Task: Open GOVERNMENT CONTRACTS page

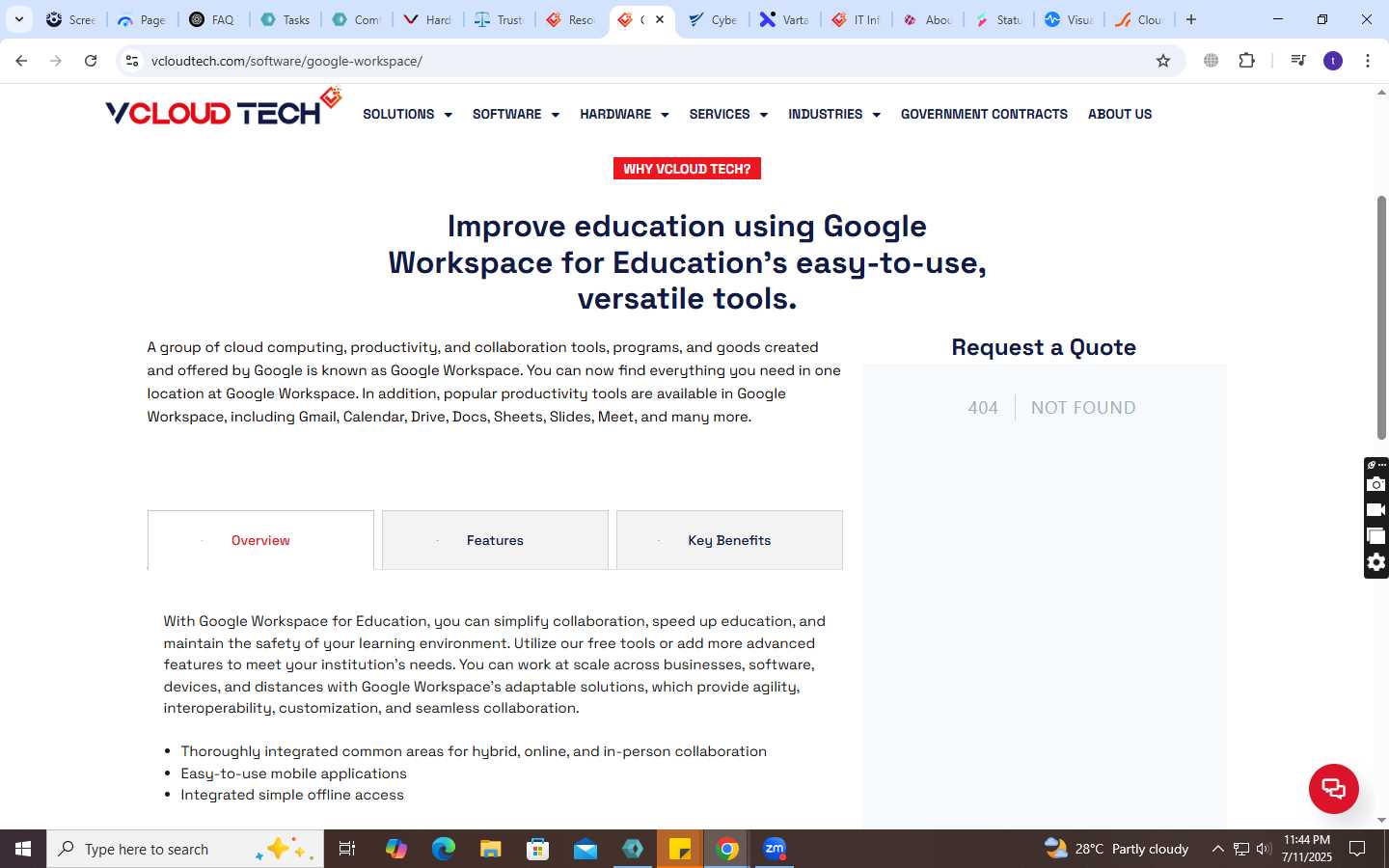Action: click(x=984, y=114)
